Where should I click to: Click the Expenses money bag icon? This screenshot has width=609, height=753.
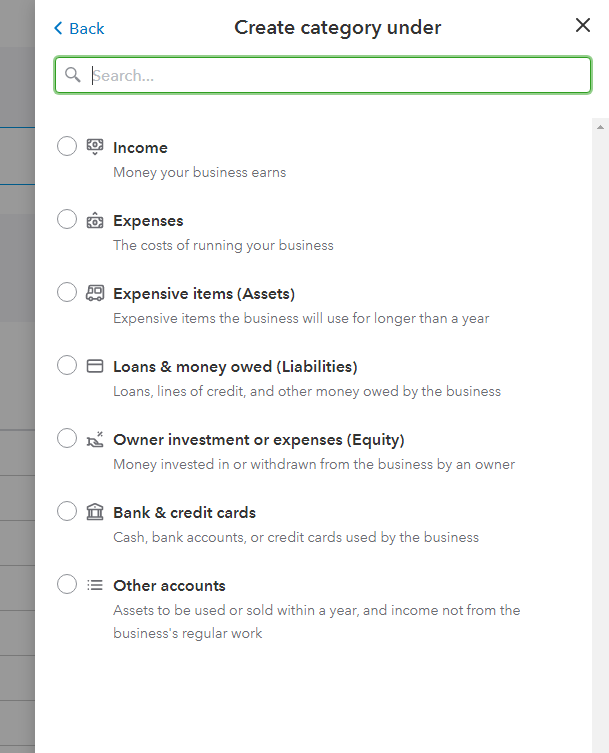pos(95,221)
